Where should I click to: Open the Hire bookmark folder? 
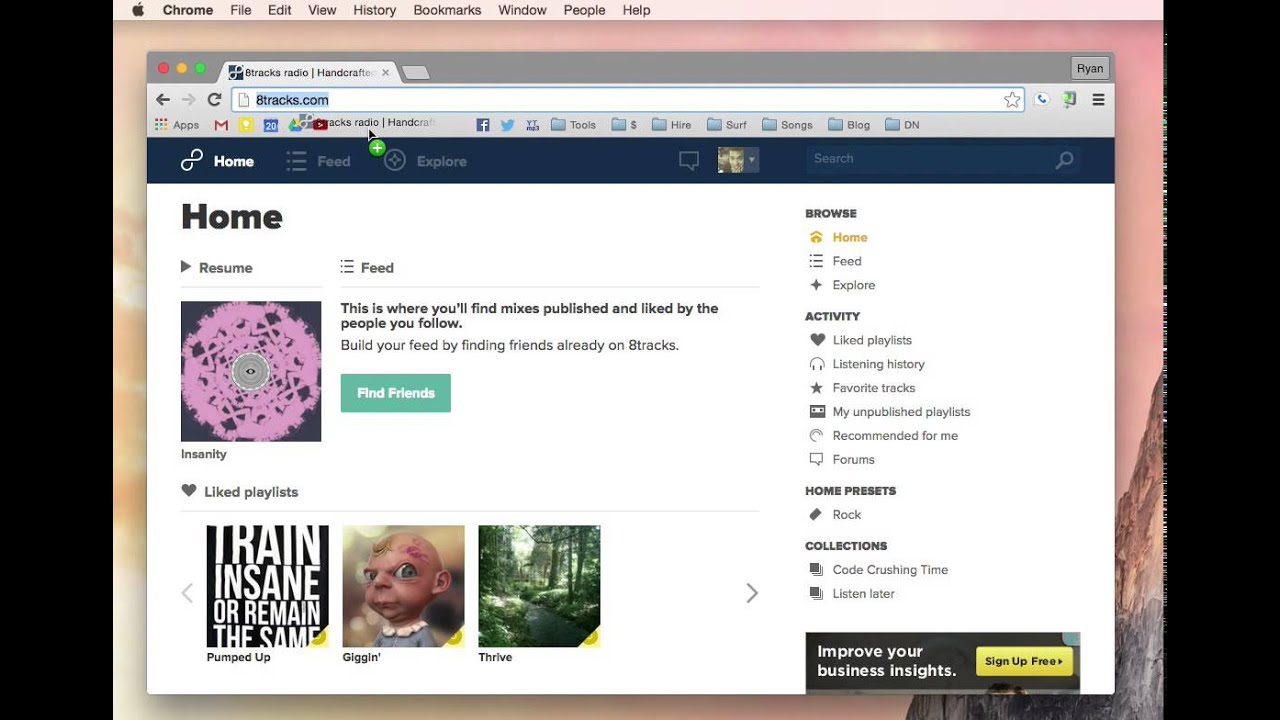click(672, 125)
